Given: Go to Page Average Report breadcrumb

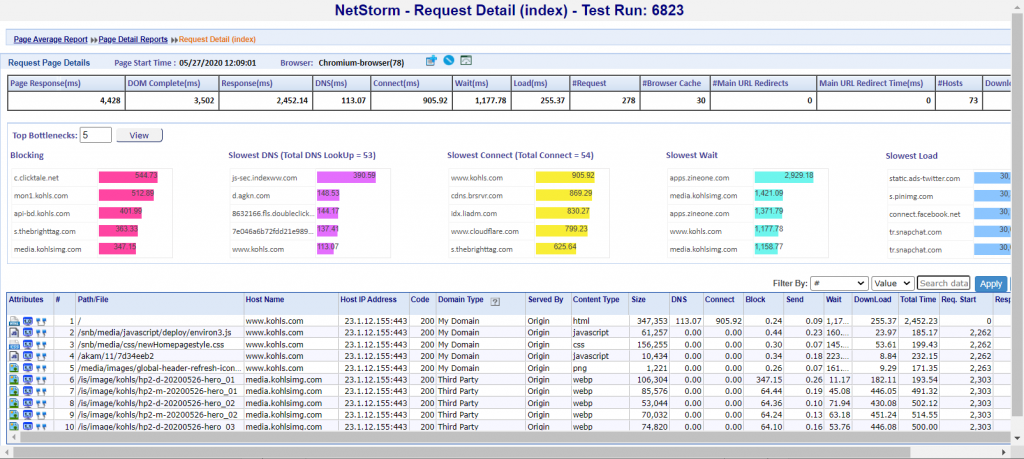Looking at the screenshot, I should click(x=50, y=39).
